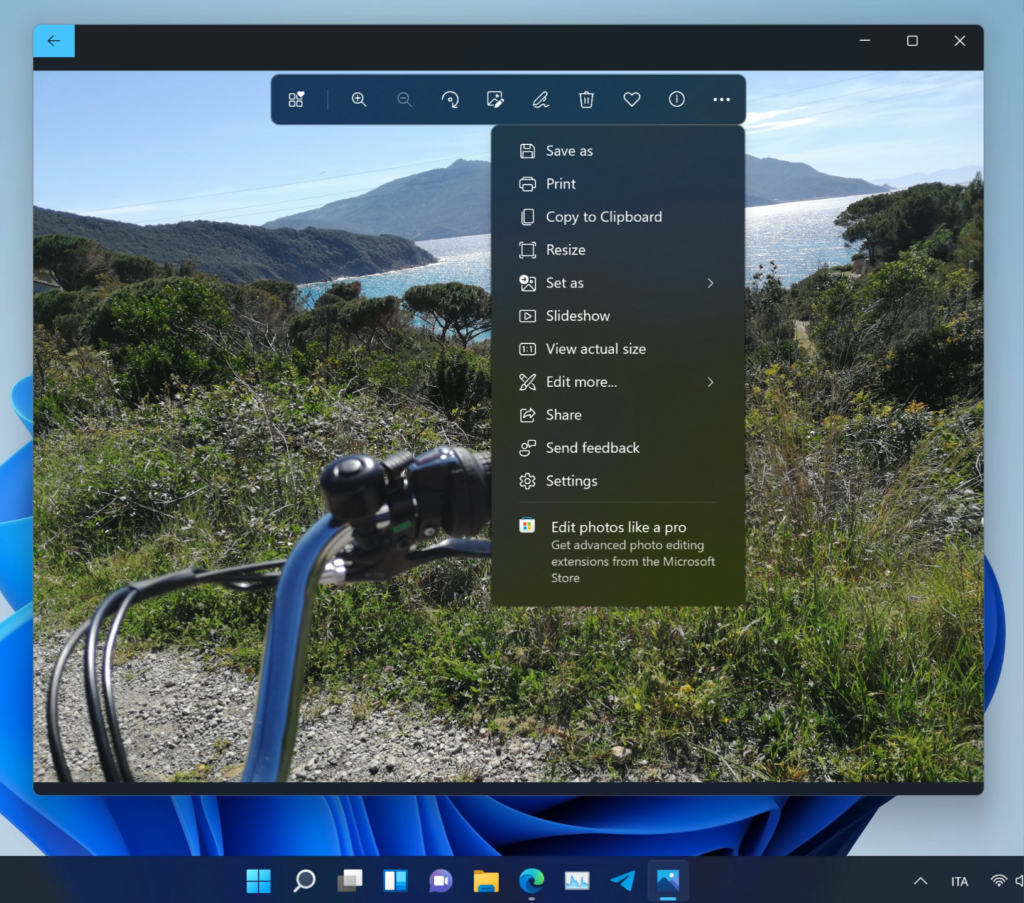View photo file information
Image resolution: width=1024 pixels, height=903 pixels.
676,99
